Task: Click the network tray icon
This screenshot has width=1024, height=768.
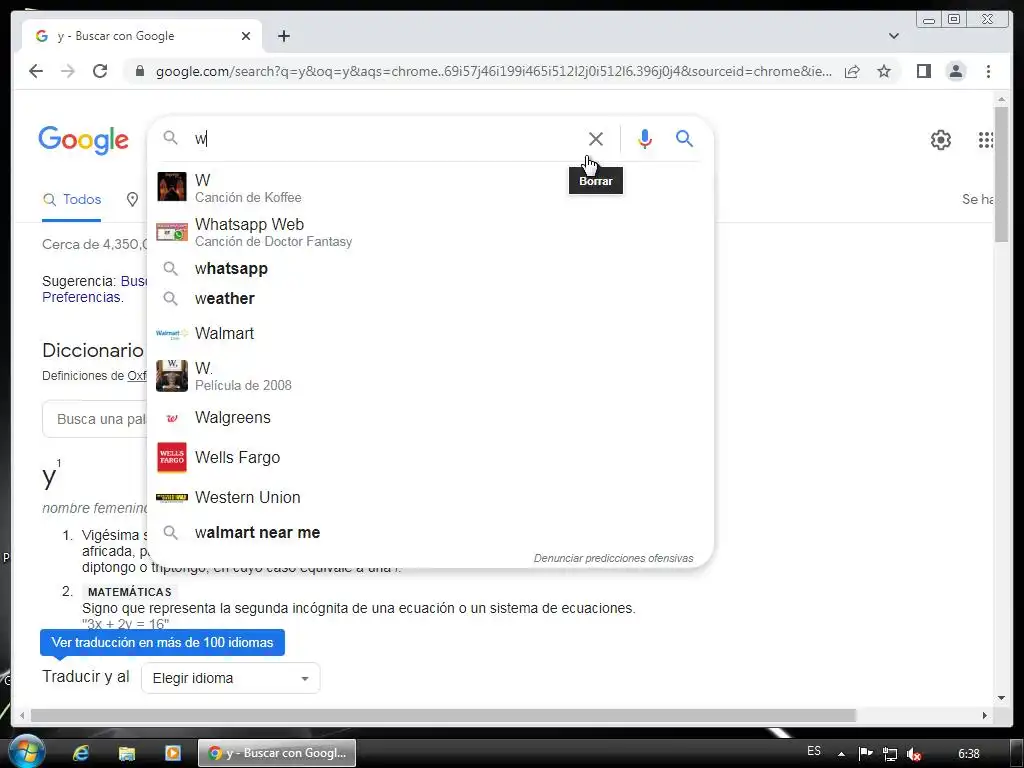Action: (x=889, y=754)
